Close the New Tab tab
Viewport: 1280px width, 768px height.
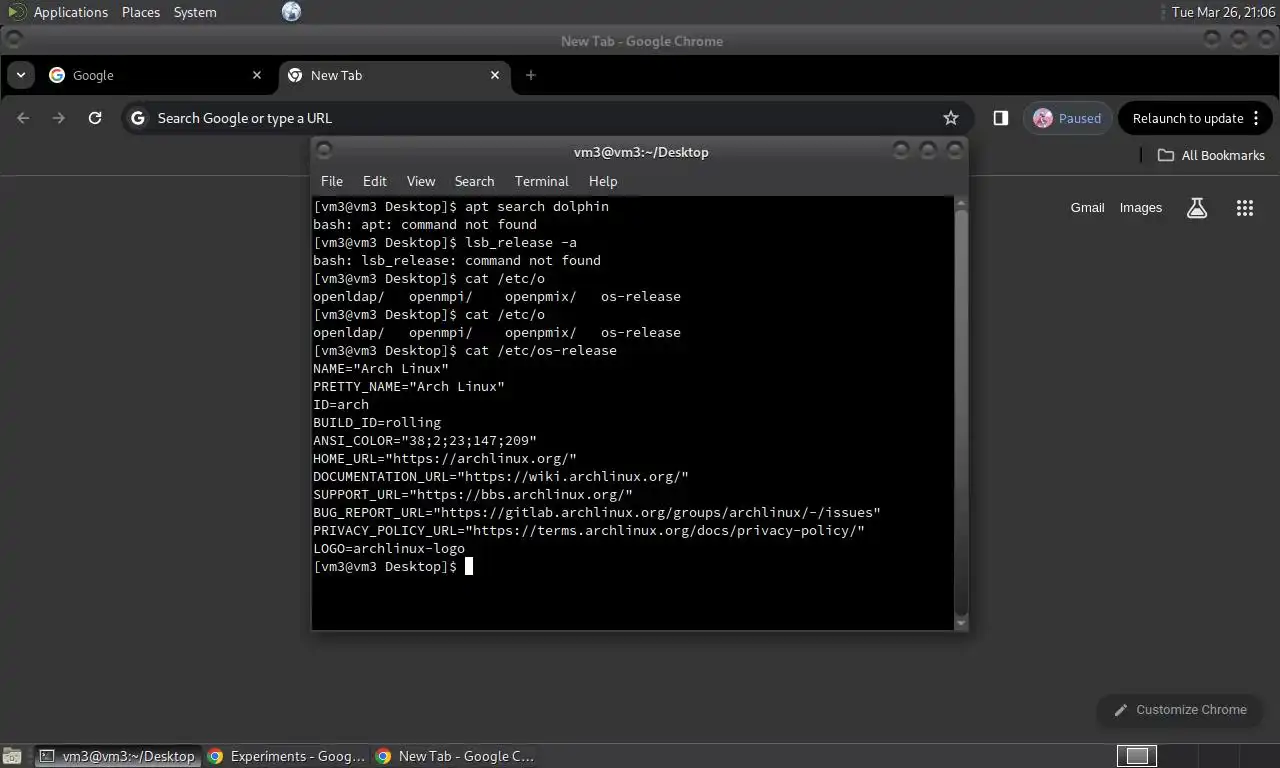coord(495,75)
